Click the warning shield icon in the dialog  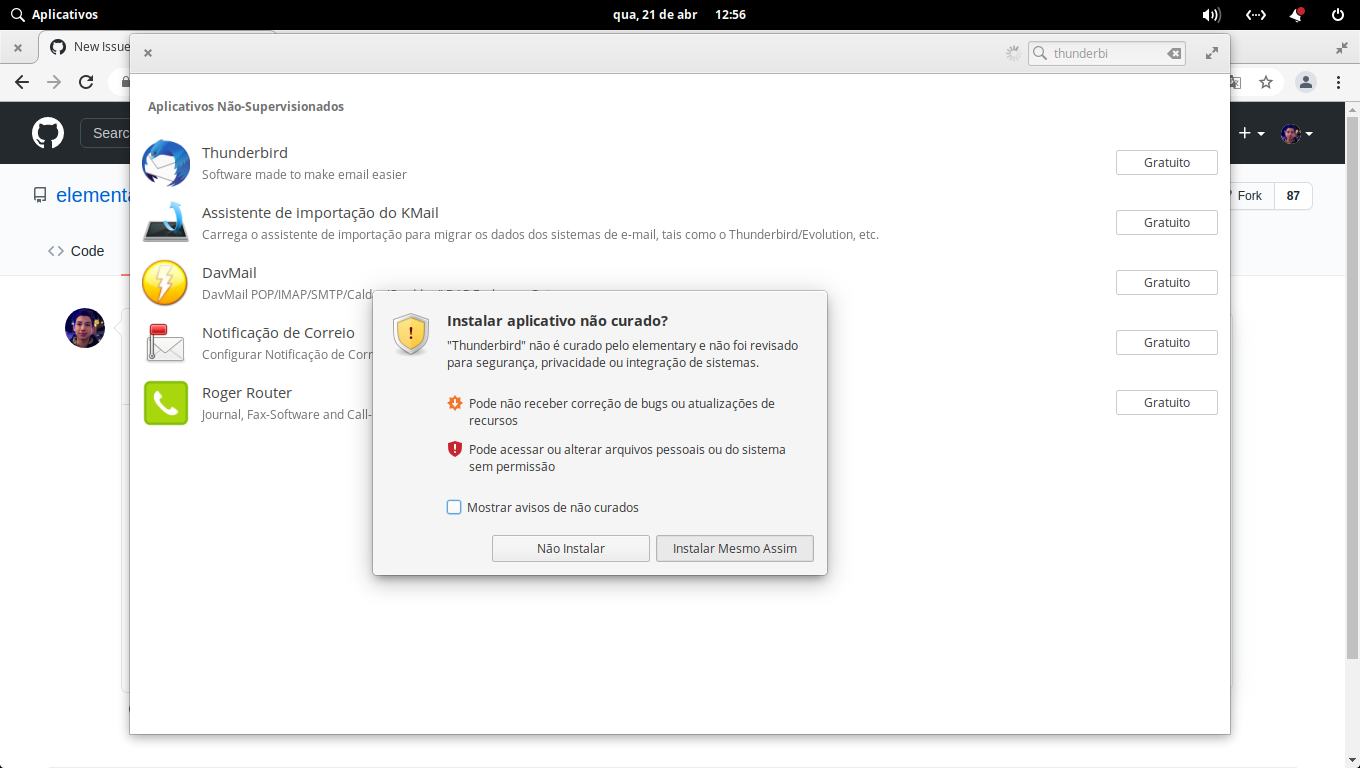click(x=411, y=334)
